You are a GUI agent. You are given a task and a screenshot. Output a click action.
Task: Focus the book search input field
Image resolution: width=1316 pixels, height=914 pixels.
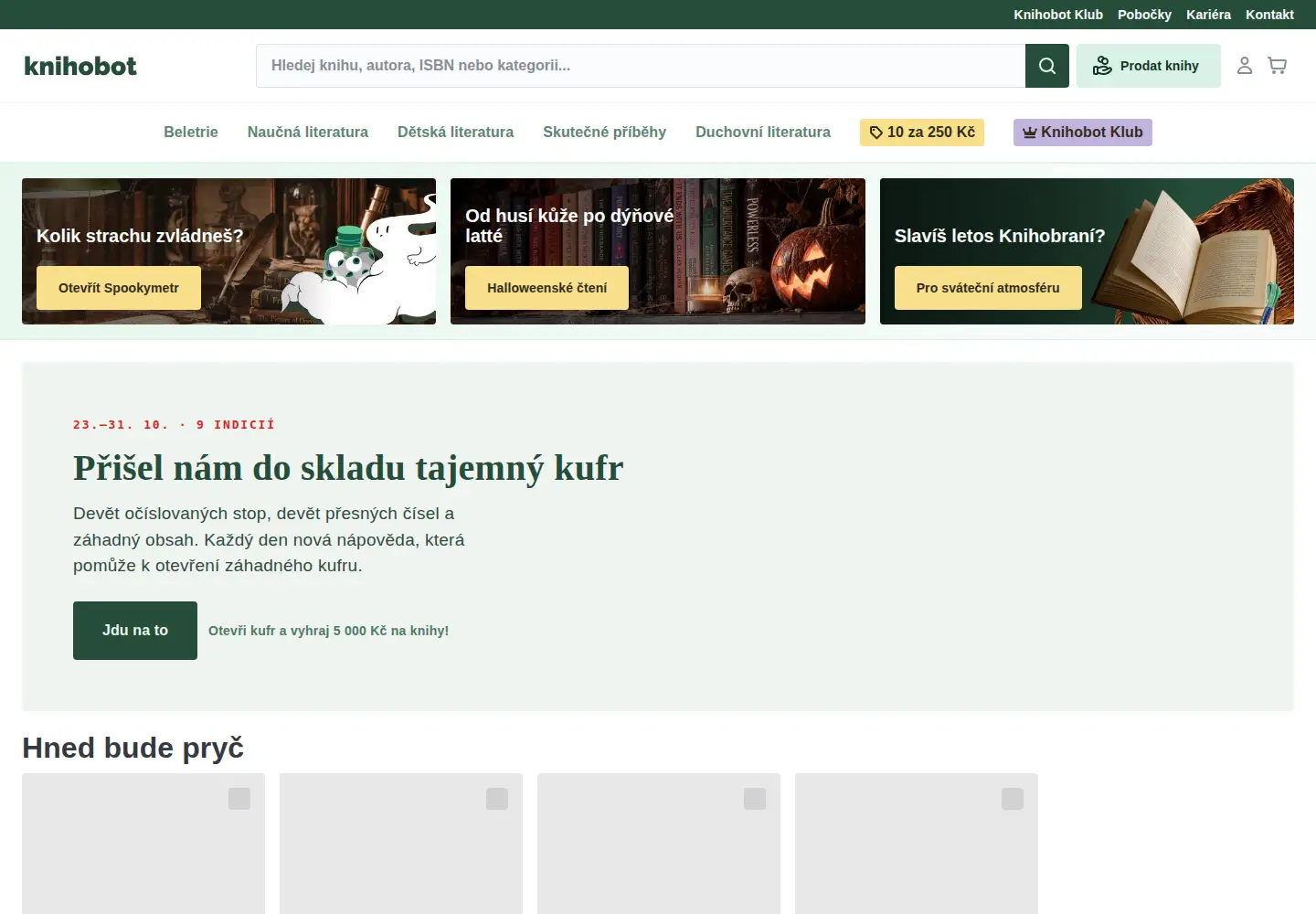pos(641,66)
